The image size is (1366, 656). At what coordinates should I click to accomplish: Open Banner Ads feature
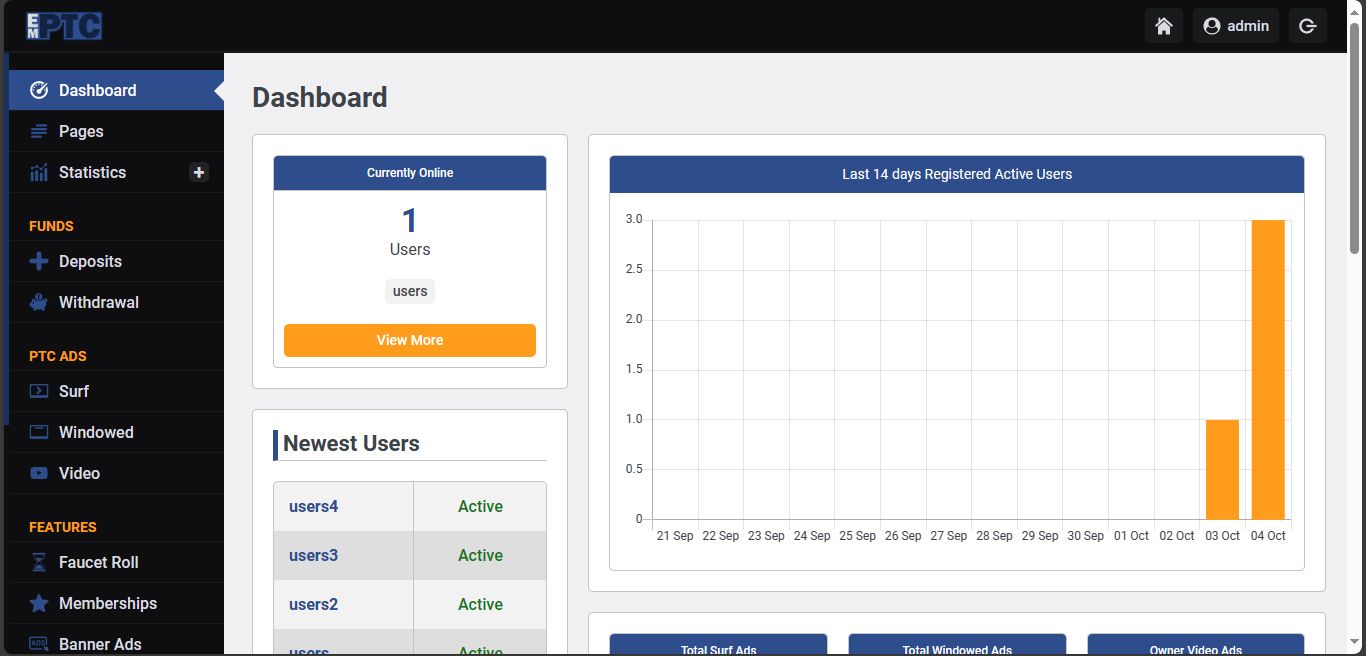116,642
